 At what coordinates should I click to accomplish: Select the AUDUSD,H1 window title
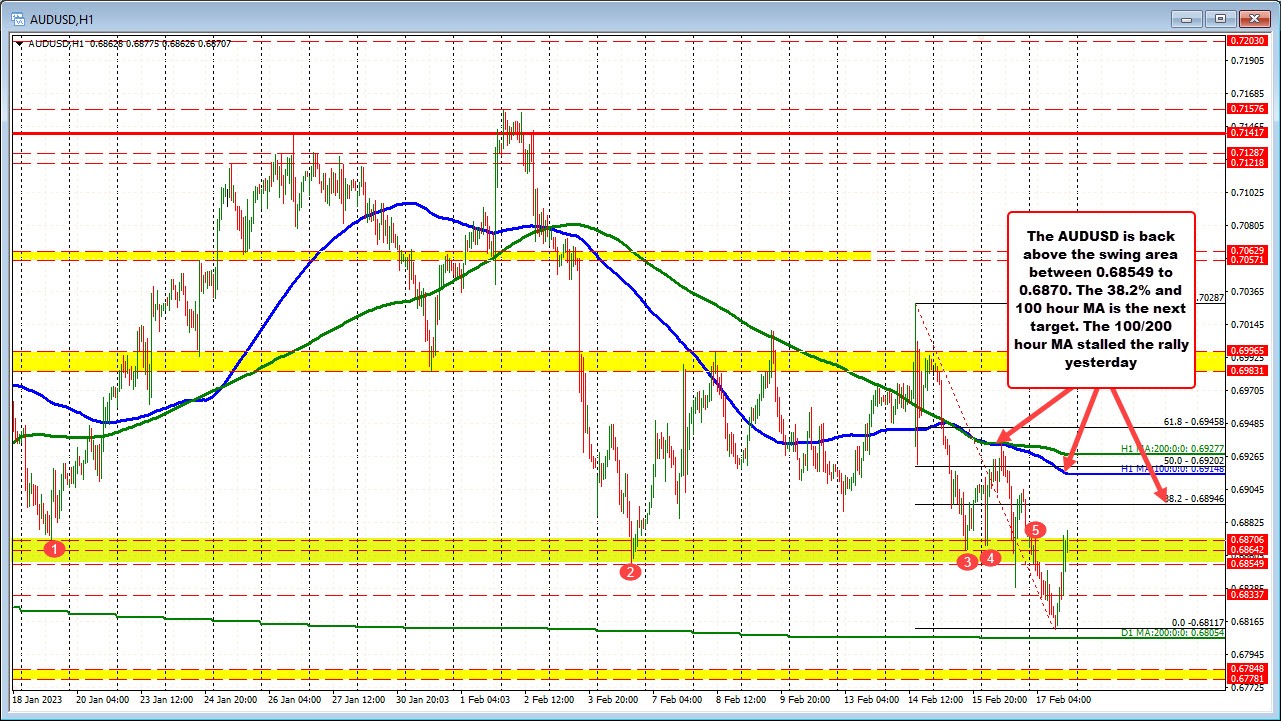(60, 18)
